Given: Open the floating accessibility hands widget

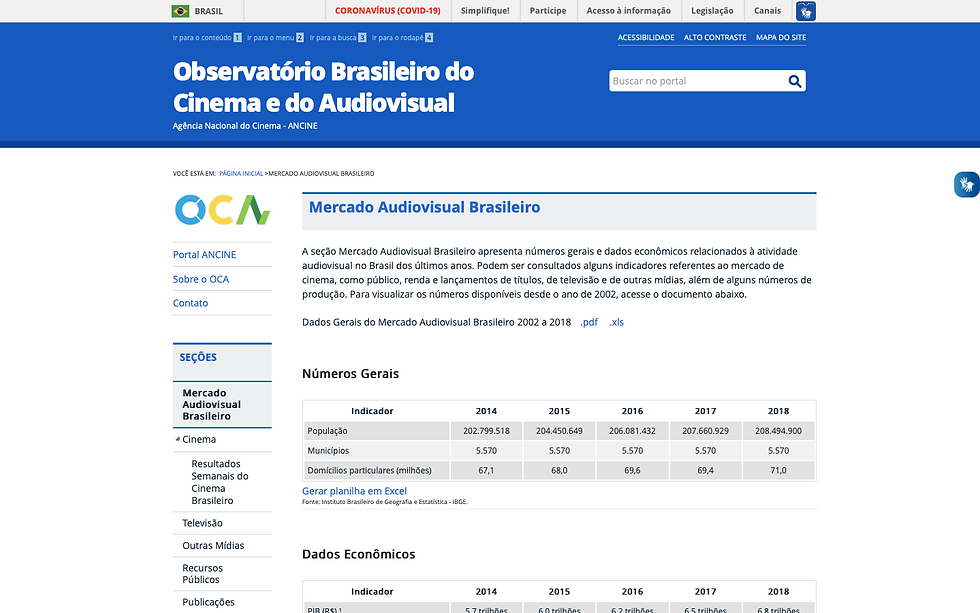Looking at the screenshot, I should coord(967,184).
